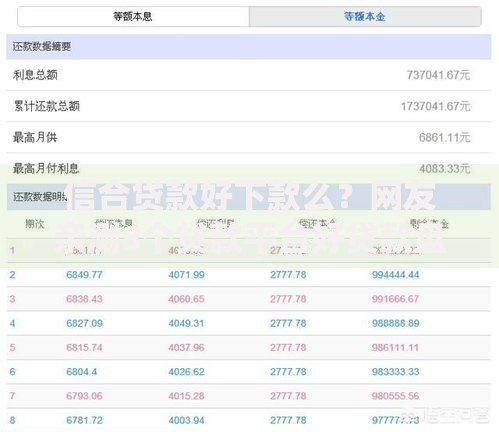Select interest value 4060.65
The image size is (499, 432).
186,299
